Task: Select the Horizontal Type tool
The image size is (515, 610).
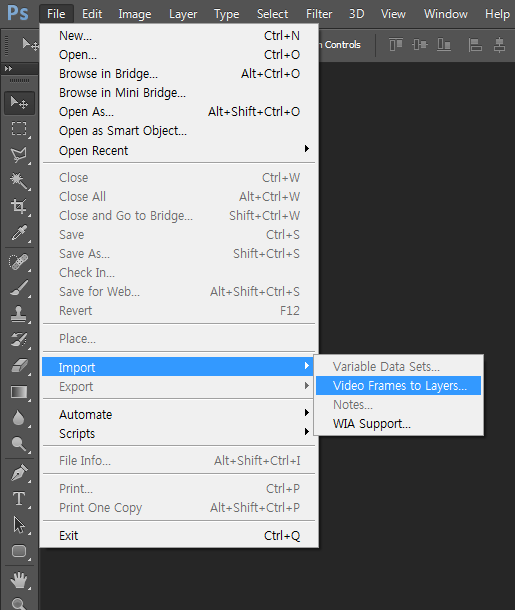Action: [19, 499]
